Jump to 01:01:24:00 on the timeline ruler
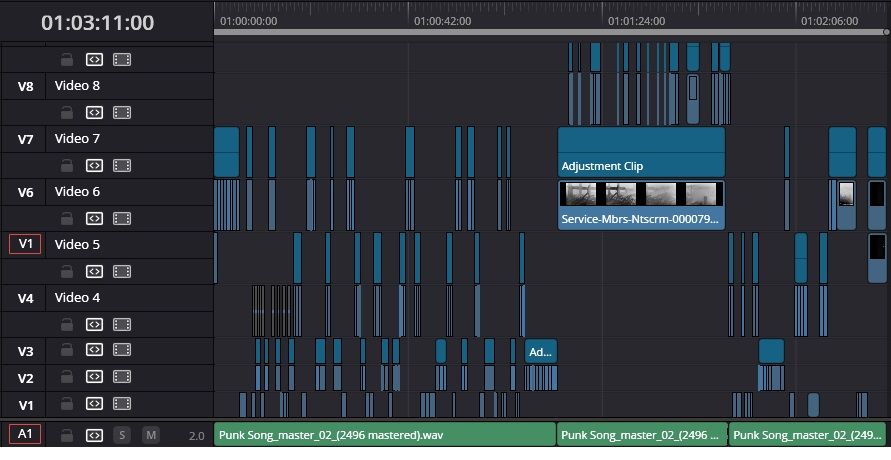Viewport: 891px width, 460px height. (636, 21)
